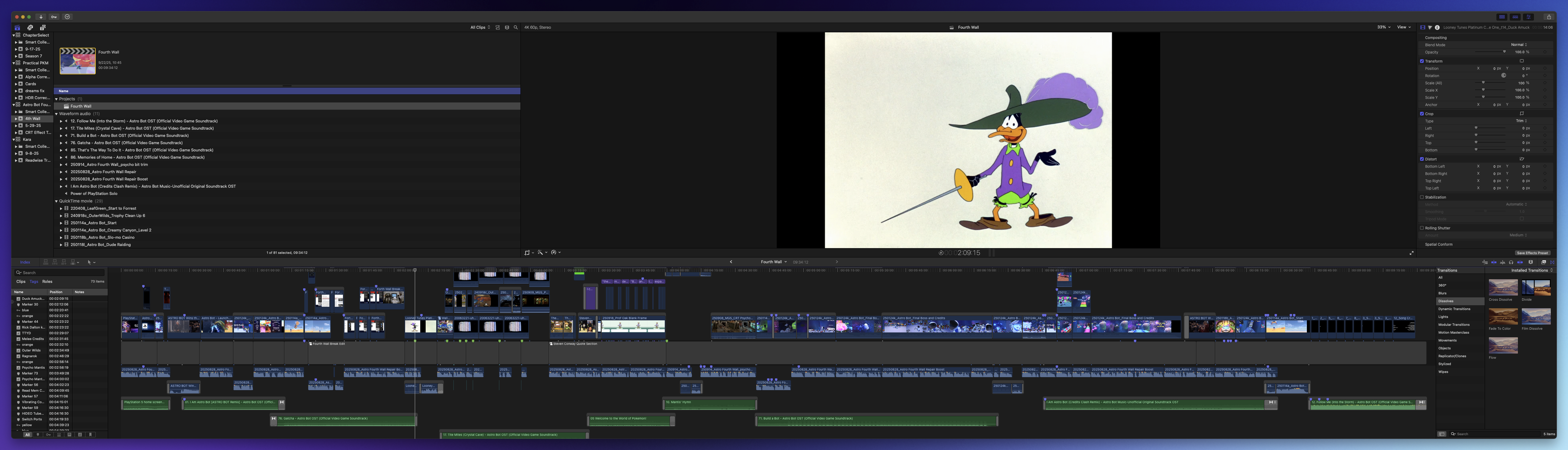
Task: Select the Cross Dissolve transition thumbnail
Action: tap(1503, 288)
